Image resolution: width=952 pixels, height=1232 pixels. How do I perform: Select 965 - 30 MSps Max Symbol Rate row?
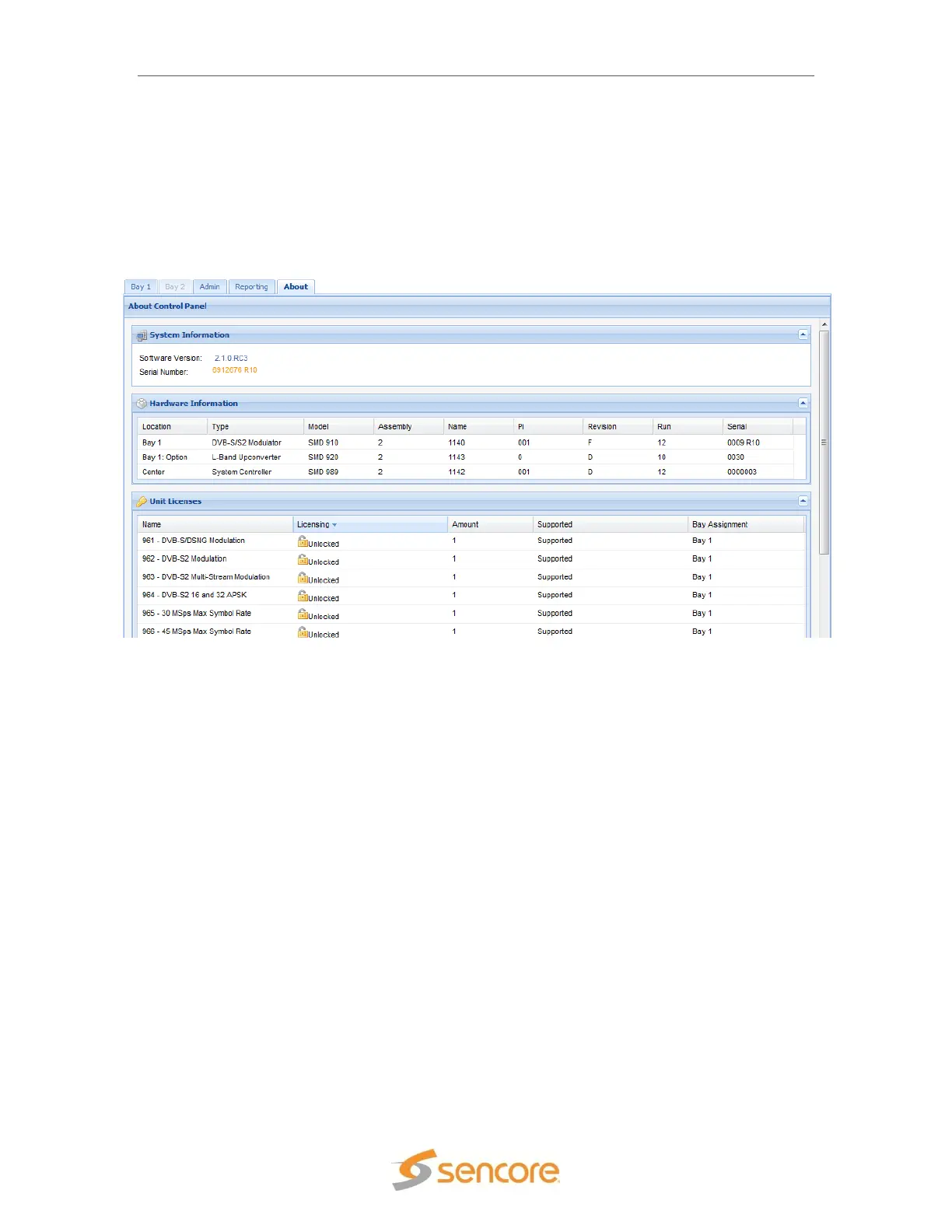click(x=471, y=614)
